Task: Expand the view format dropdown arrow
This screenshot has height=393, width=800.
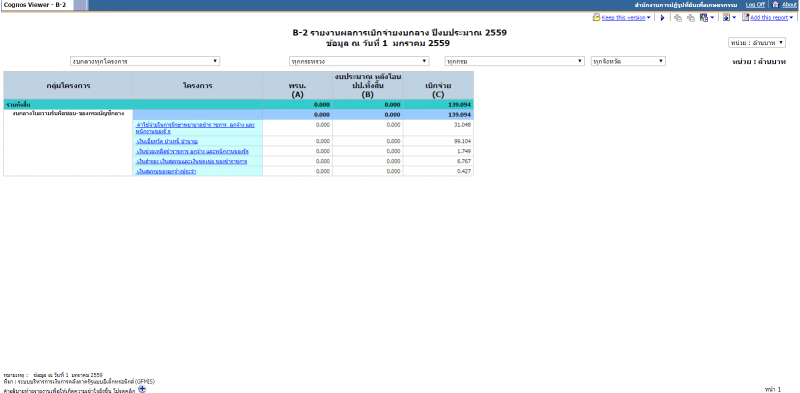Action: (734, 17)
